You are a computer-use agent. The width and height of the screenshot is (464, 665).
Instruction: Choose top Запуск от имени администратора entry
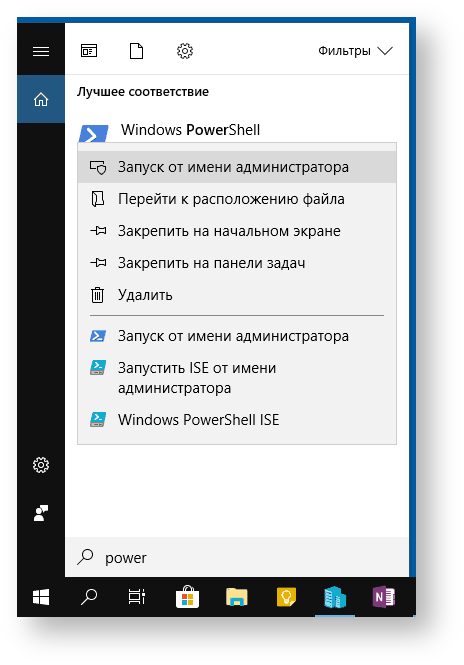(x=237, y=167)
